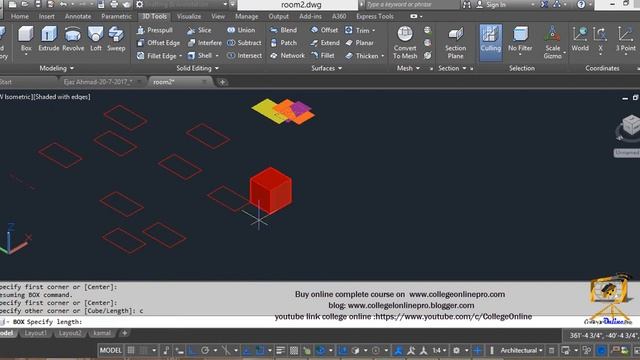Open the Home ribbon tab

point(20,16)
